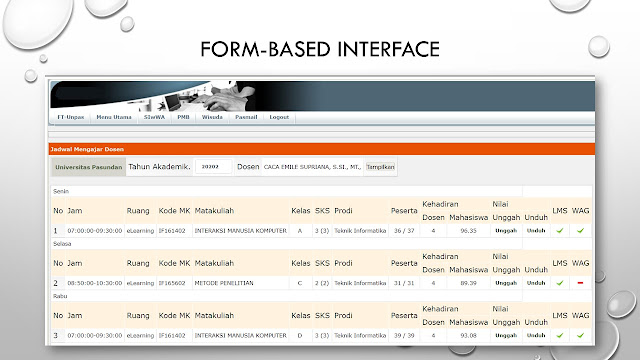
Task: Click course code IF165602
Action: pos(172,283)
